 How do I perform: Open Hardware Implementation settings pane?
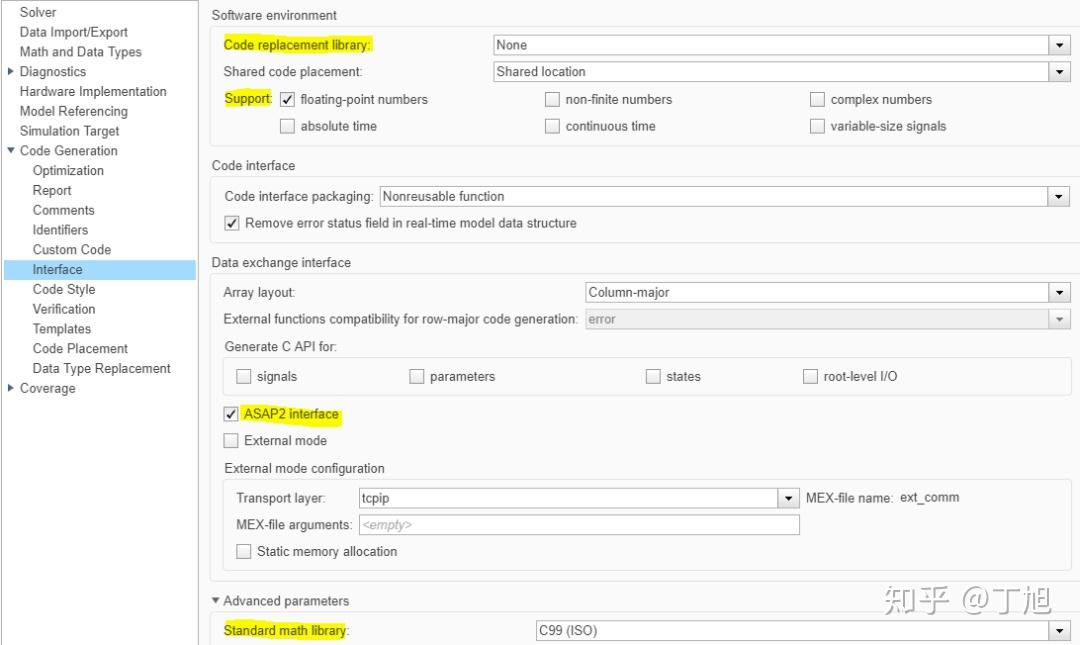coord(93,92)
